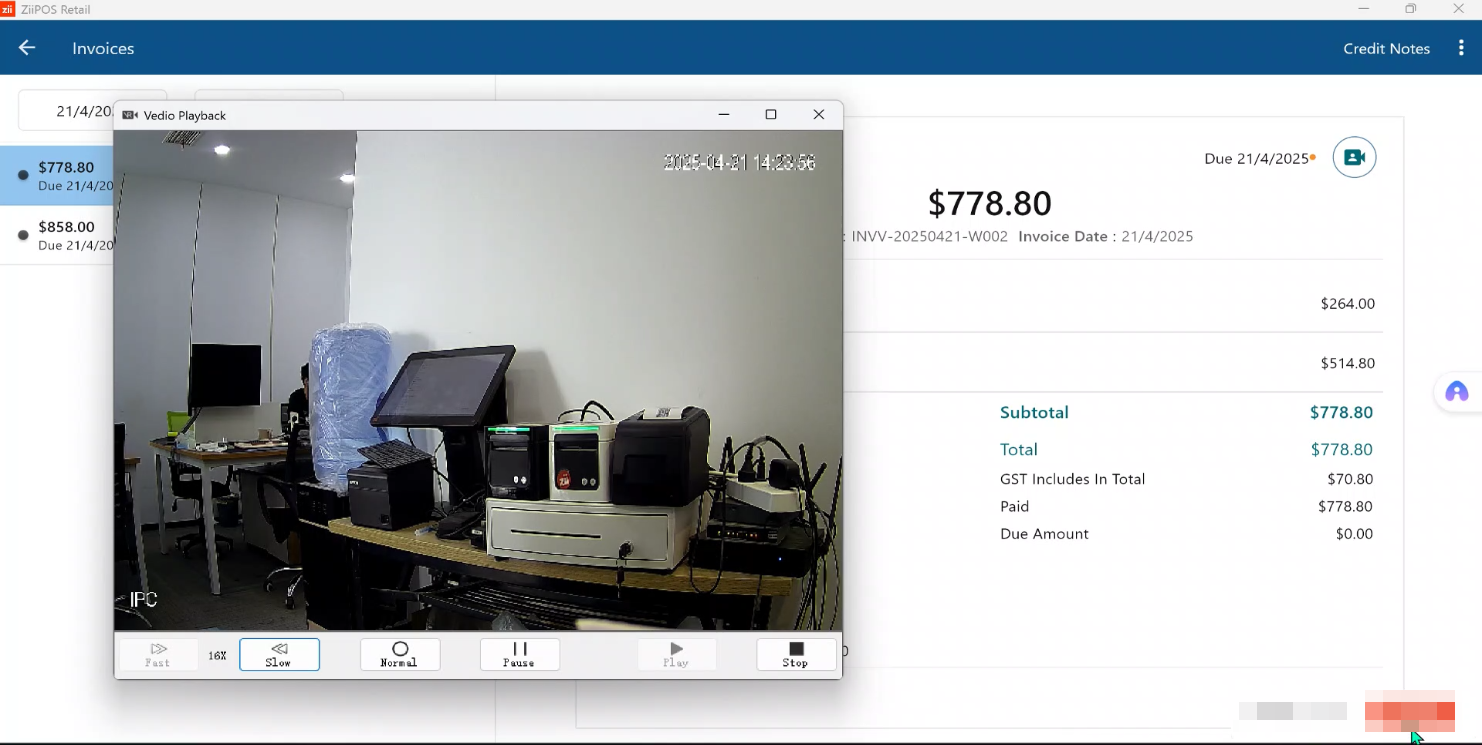Open Credit Notes

tap(1386, 48)
